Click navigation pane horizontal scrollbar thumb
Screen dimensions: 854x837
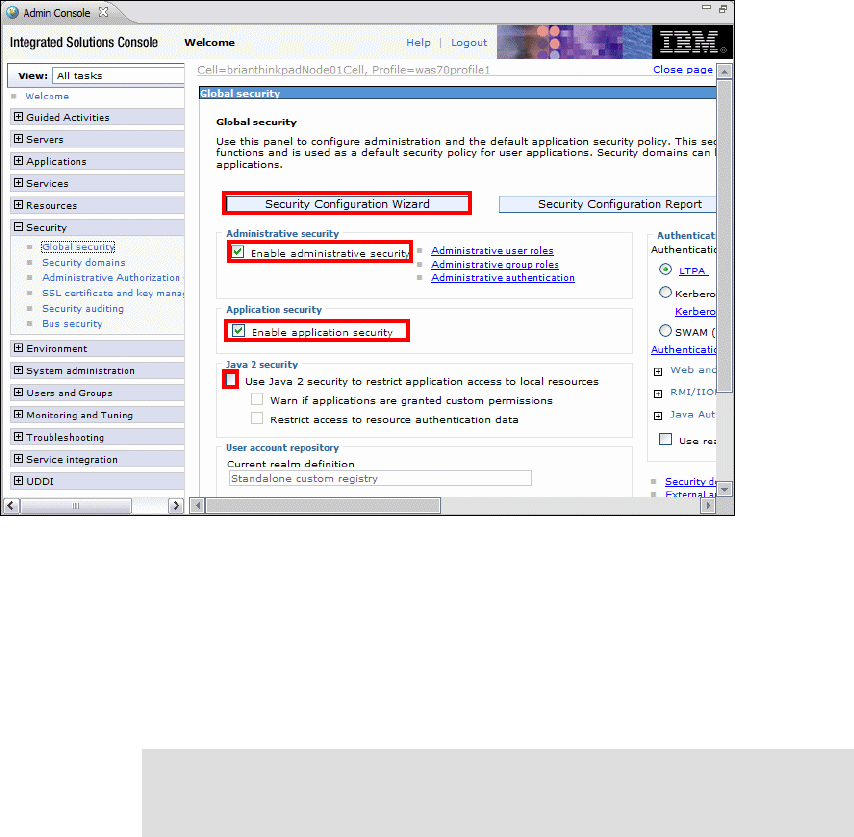click(x=76, y=506)
